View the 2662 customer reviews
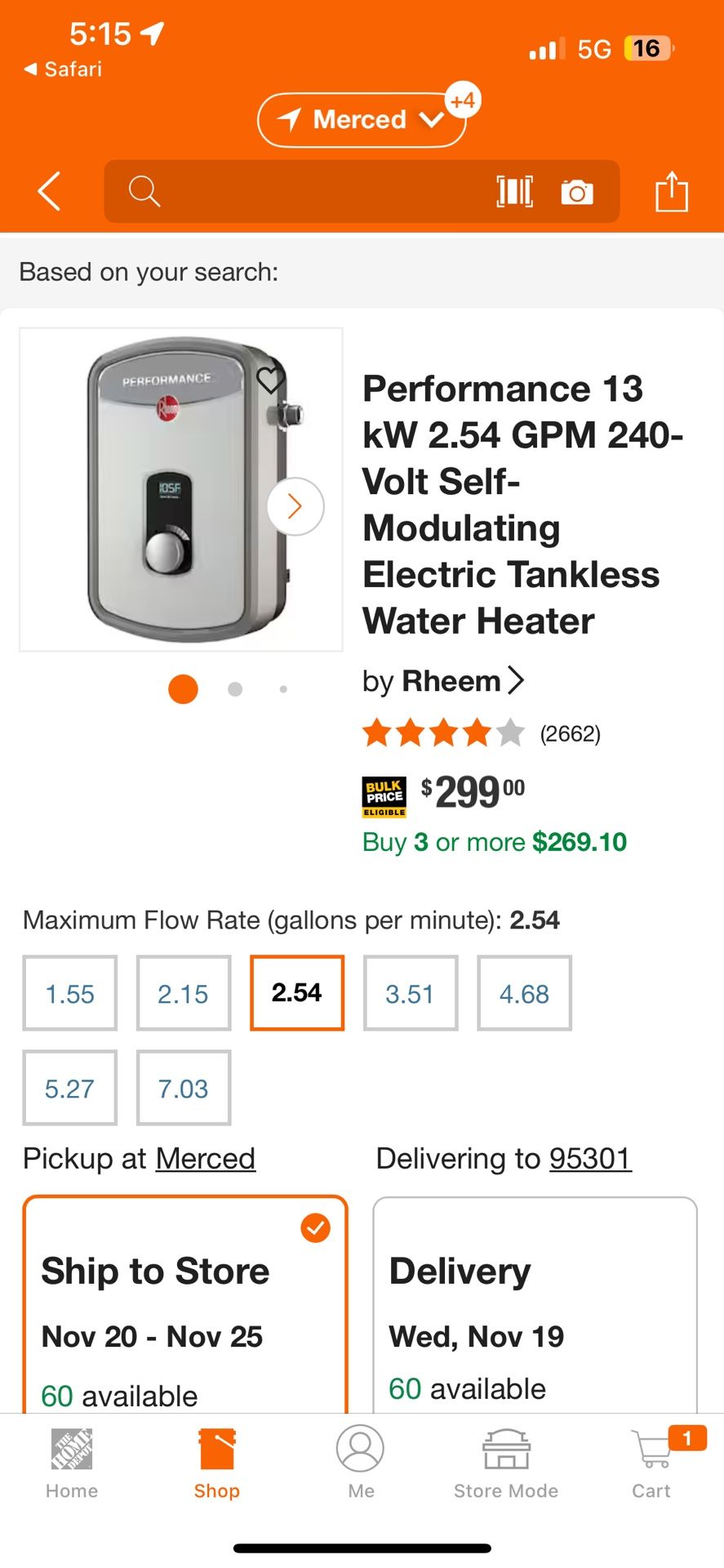This screenshot has height=1568, width=724. (570, 733)
